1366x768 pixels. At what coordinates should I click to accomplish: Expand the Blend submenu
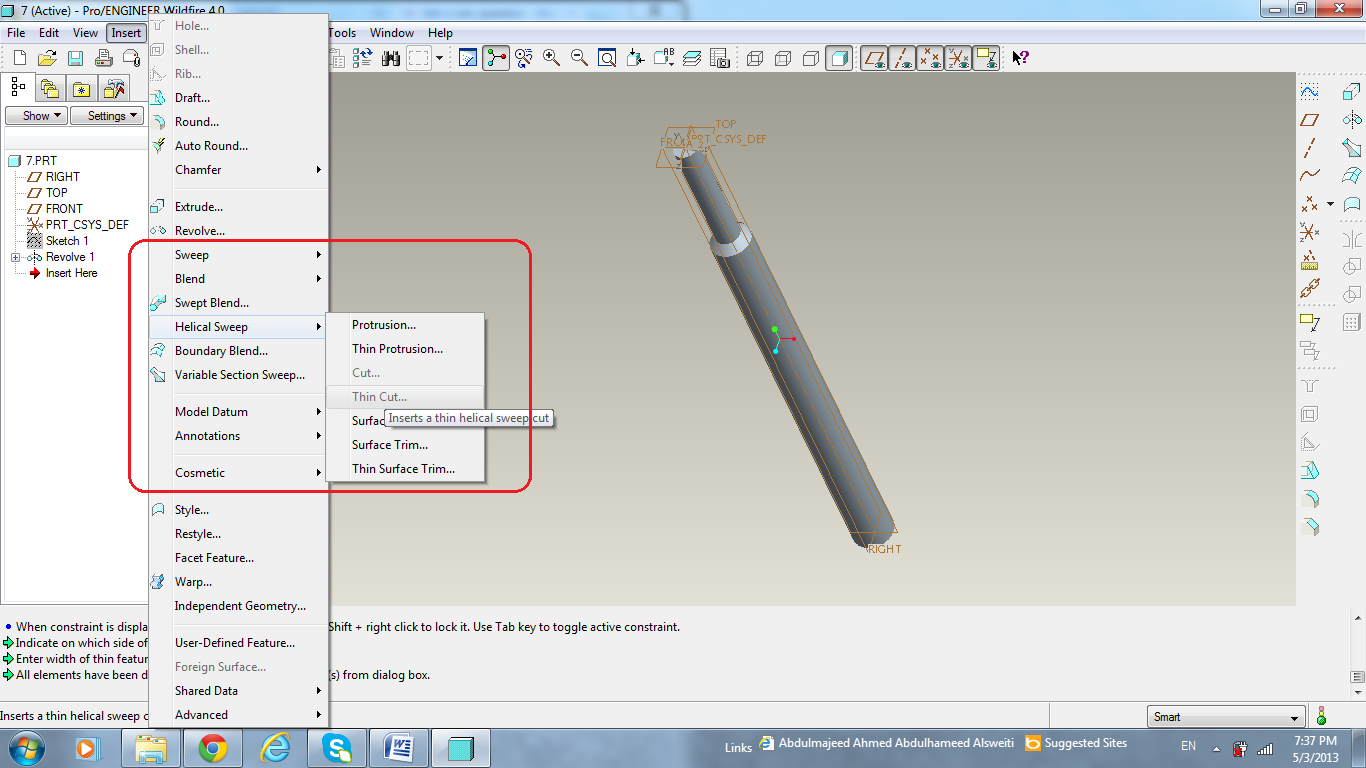click(238, 279)
